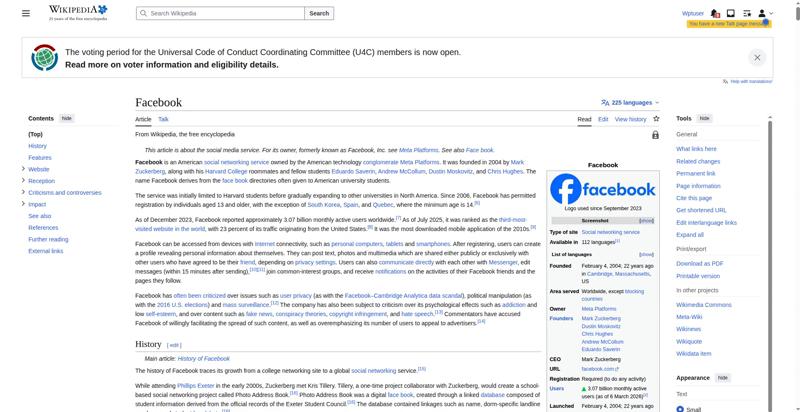The width and height of the screenshot is (800, 412).
Task: Click the star to watch this page
Action: pyautogui.click(x=656, y=119)
